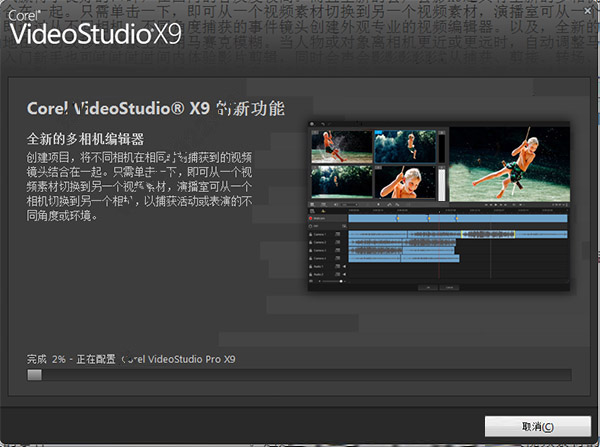Viewport: 600px width, 447px height.
Task: Select the bottom-left camera angle thumbnail
Action: tap(340, 182)
